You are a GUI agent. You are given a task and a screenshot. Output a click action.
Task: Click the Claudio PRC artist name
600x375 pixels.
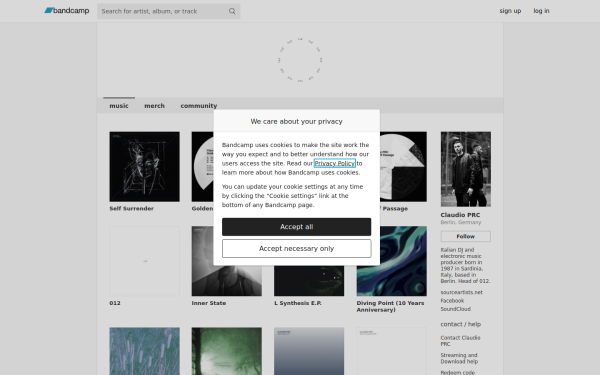point(460,215)
